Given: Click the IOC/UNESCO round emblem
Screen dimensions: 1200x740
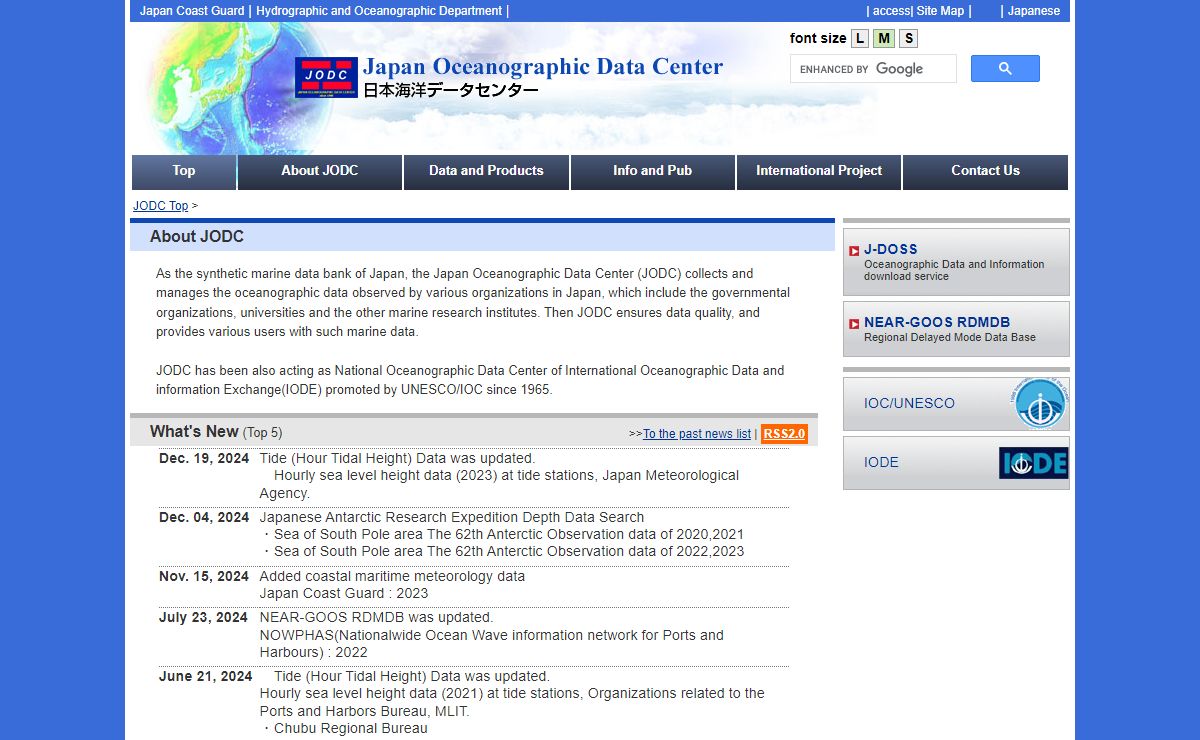Looking at the screenshot, I should pyautogui.click(x=1038, y=404).
